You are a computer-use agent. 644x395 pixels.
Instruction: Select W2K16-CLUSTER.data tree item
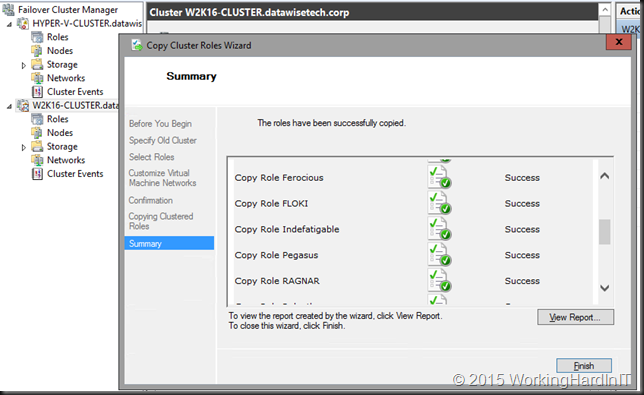[x=76, y=105]
